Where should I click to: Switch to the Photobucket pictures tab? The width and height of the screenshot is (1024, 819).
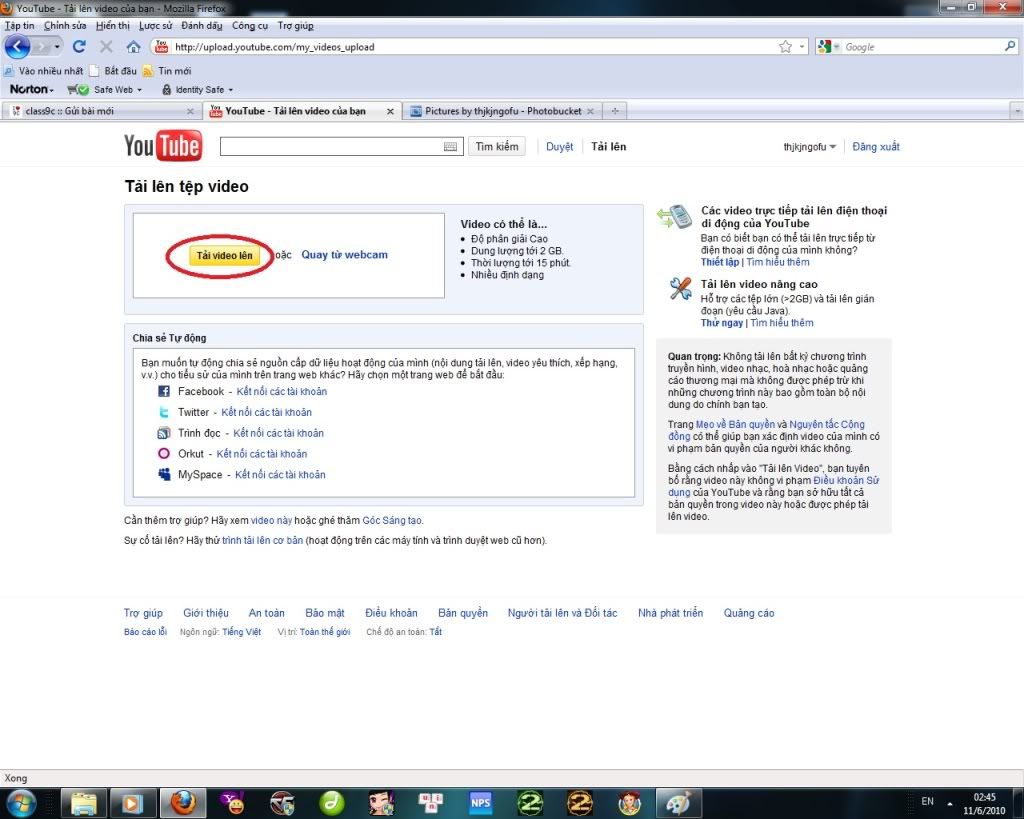(502, 111)
